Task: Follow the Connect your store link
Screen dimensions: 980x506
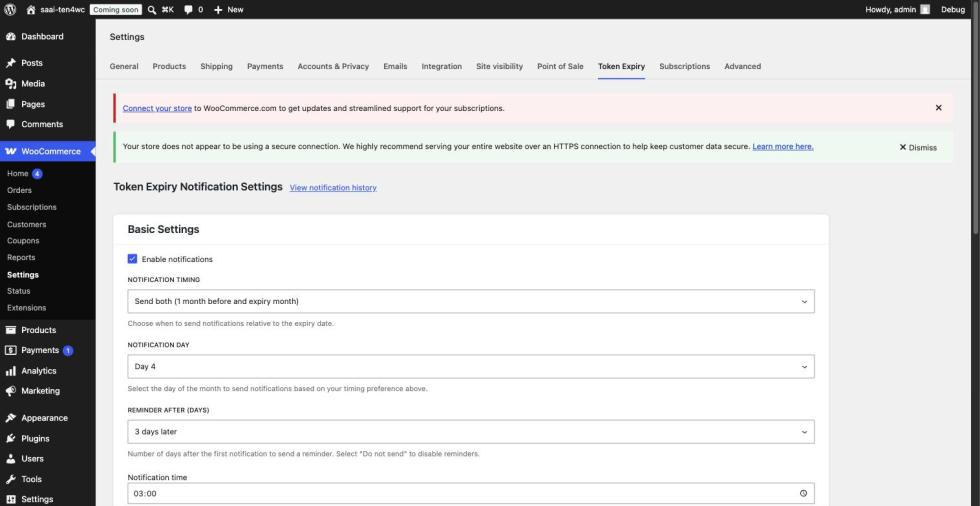Action: [157, 108]
